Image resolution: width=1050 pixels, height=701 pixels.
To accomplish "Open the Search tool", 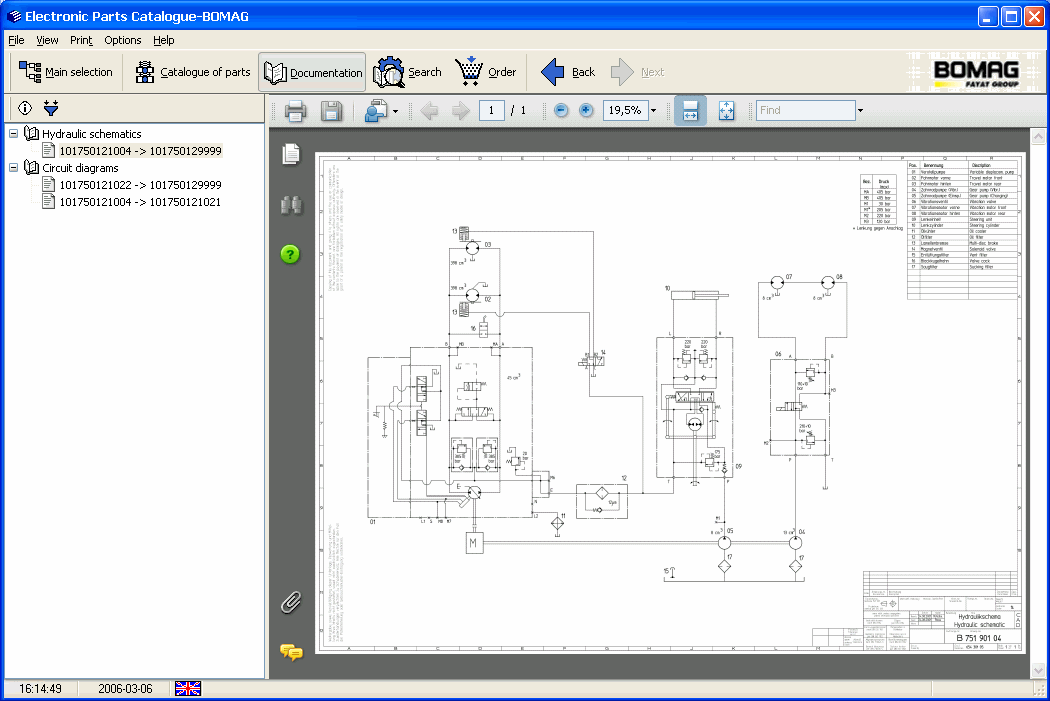I will click(x=407, y=72).
